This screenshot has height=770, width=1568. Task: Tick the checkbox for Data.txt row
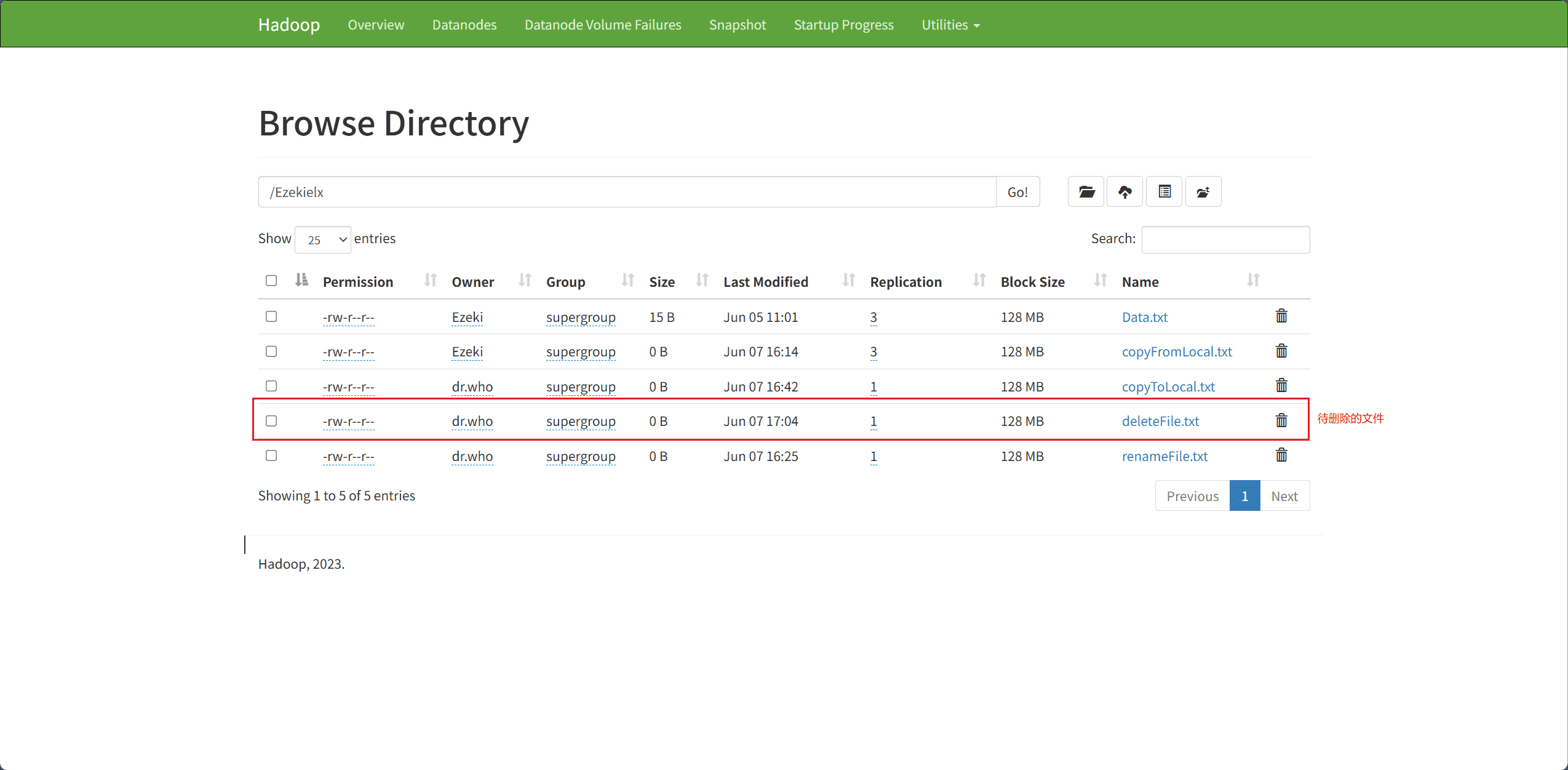271,316
